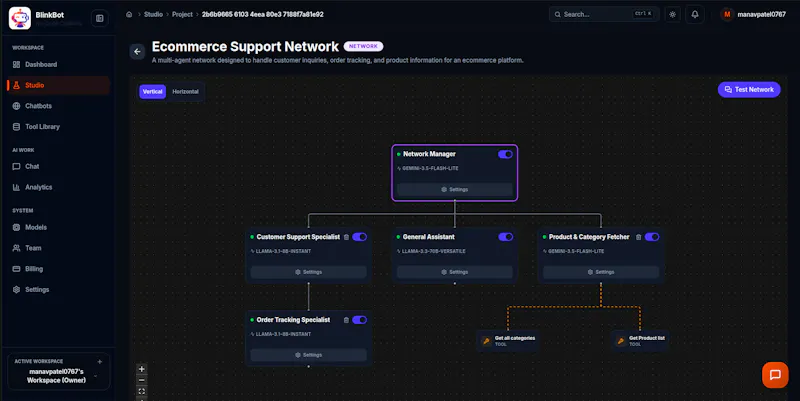The height and width of the screenshot is (401, 800).
Task: Open Network Manager Settings
Action: tap(455, 189)
